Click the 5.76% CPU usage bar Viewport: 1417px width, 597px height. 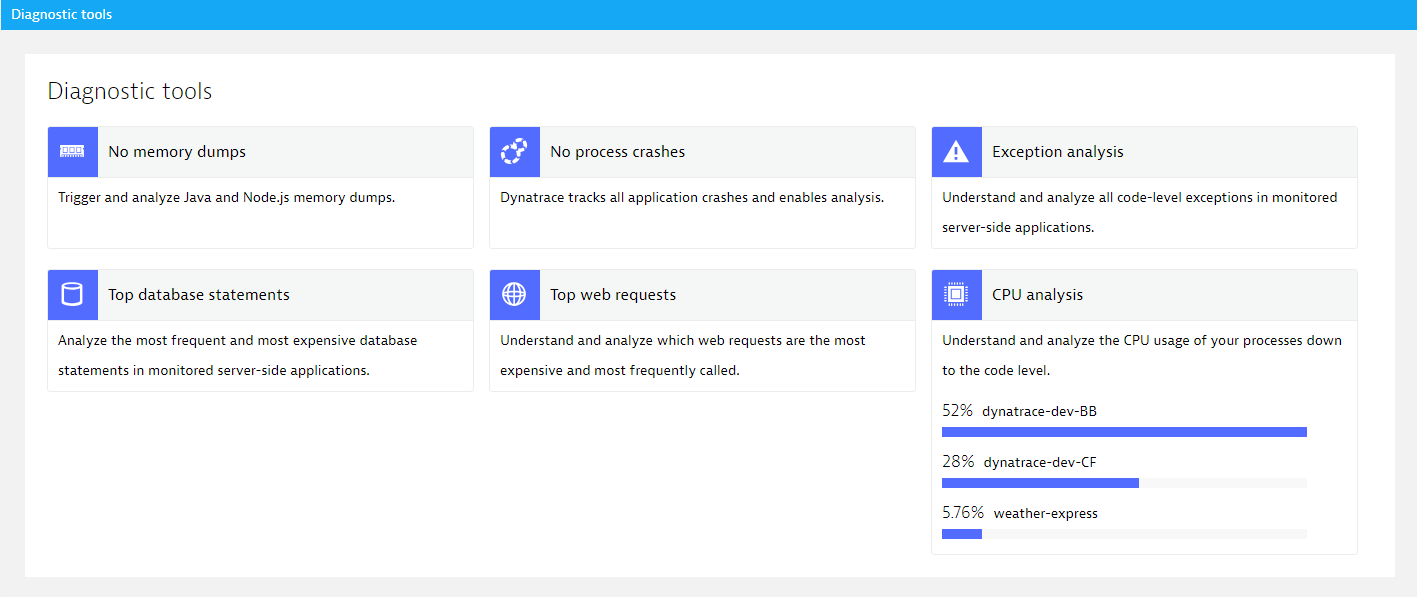[1124, 534]
